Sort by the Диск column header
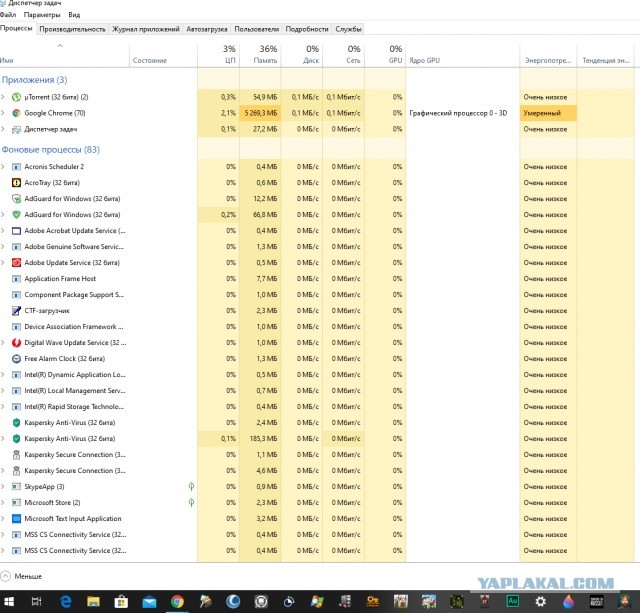640x613 pixels. coord(302,54)
